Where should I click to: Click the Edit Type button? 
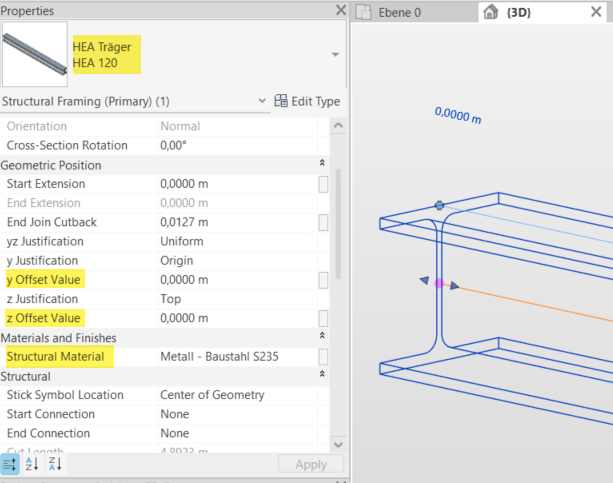point(307,101)
